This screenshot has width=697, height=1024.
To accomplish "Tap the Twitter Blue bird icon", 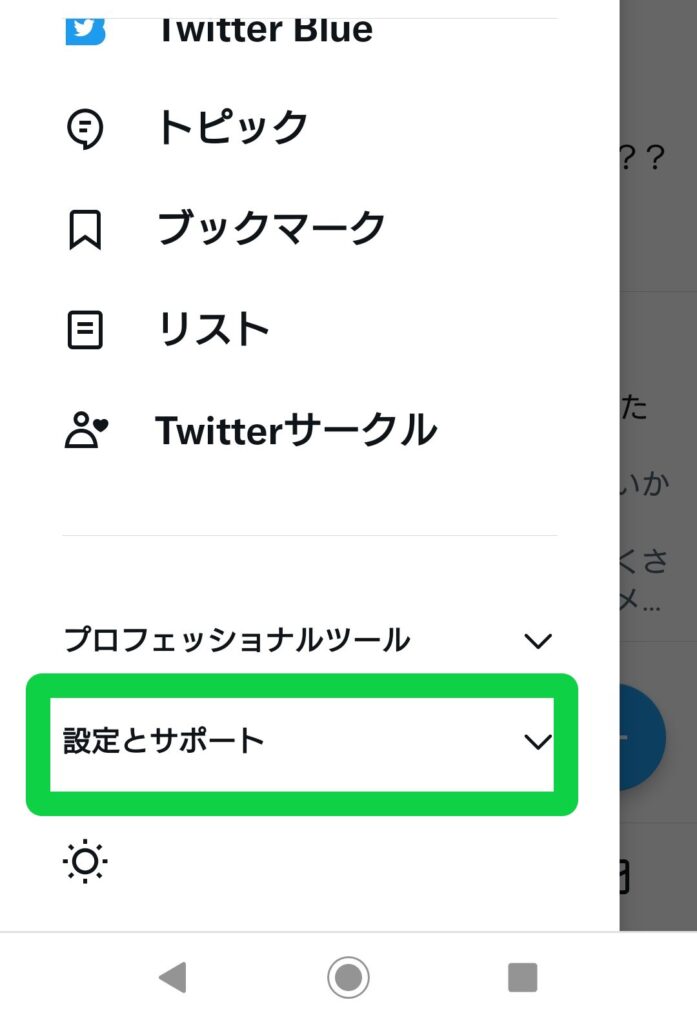I will (x=85, y=29).
